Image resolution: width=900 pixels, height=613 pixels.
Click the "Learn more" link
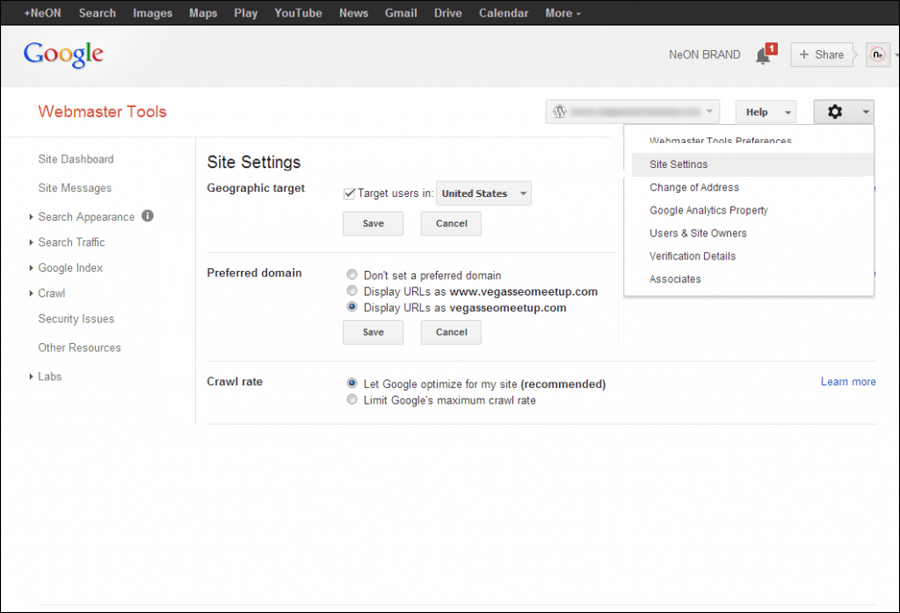point(847,381)
